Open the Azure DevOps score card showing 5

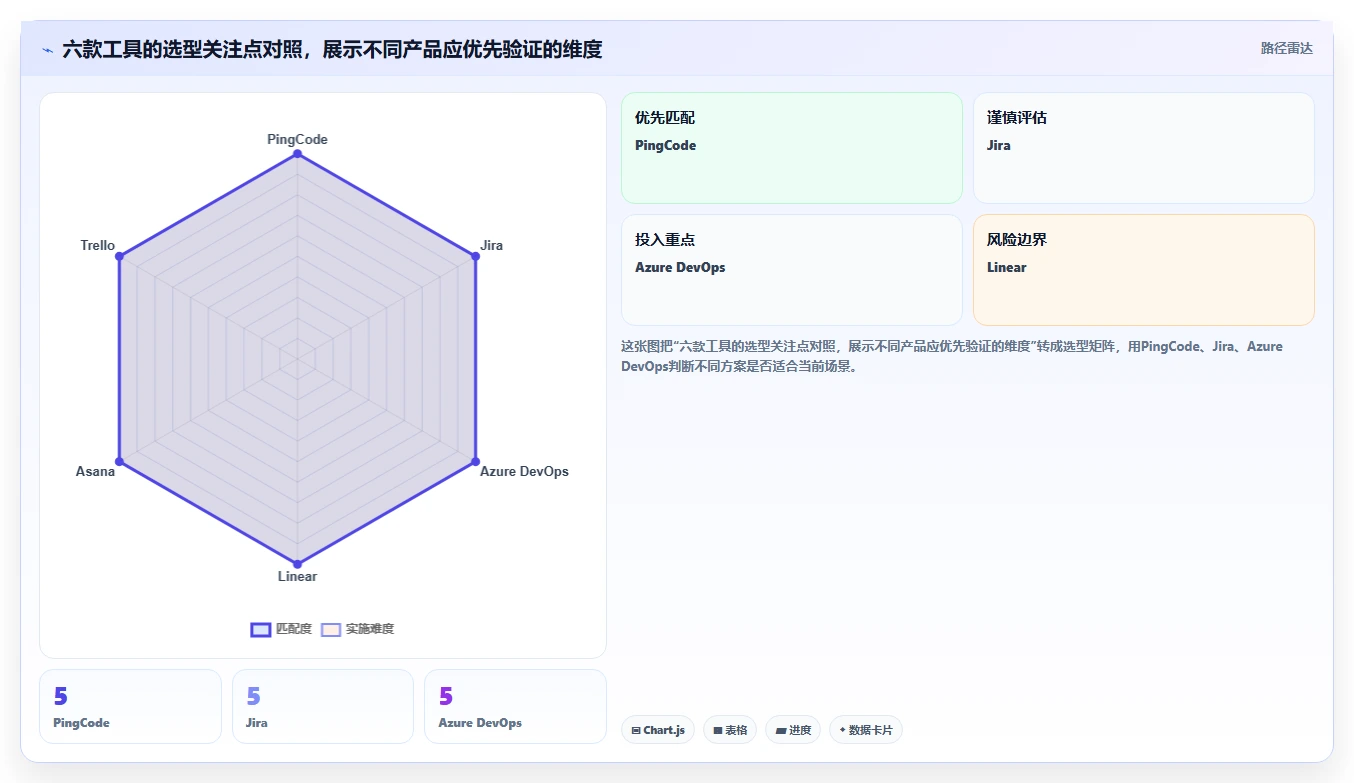click(515, 706)
